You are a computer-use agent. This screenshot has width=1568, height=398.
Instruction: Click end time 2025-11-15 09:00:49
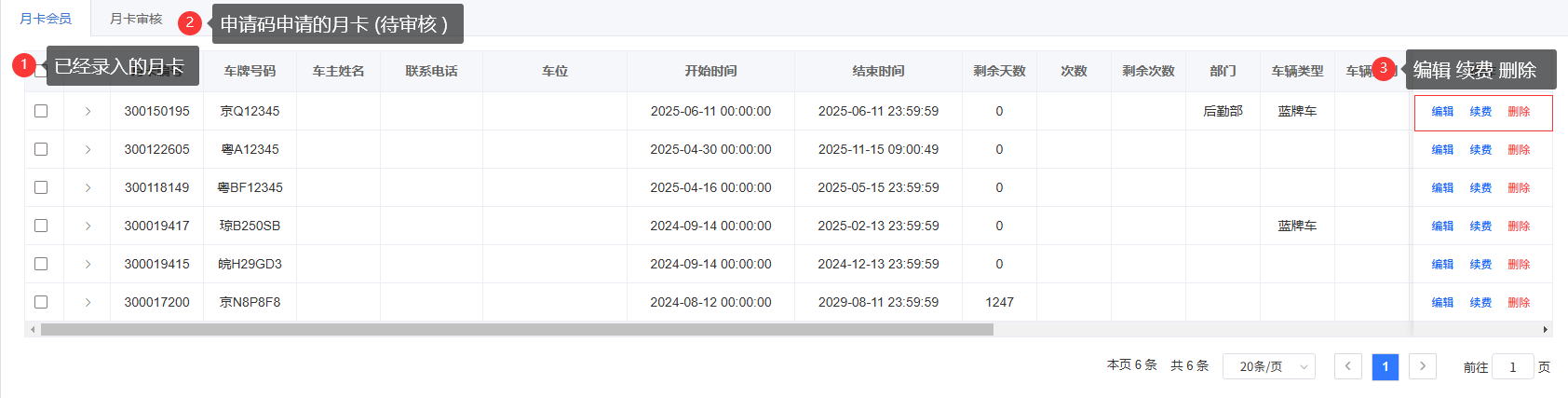click(x=878, y=149)
